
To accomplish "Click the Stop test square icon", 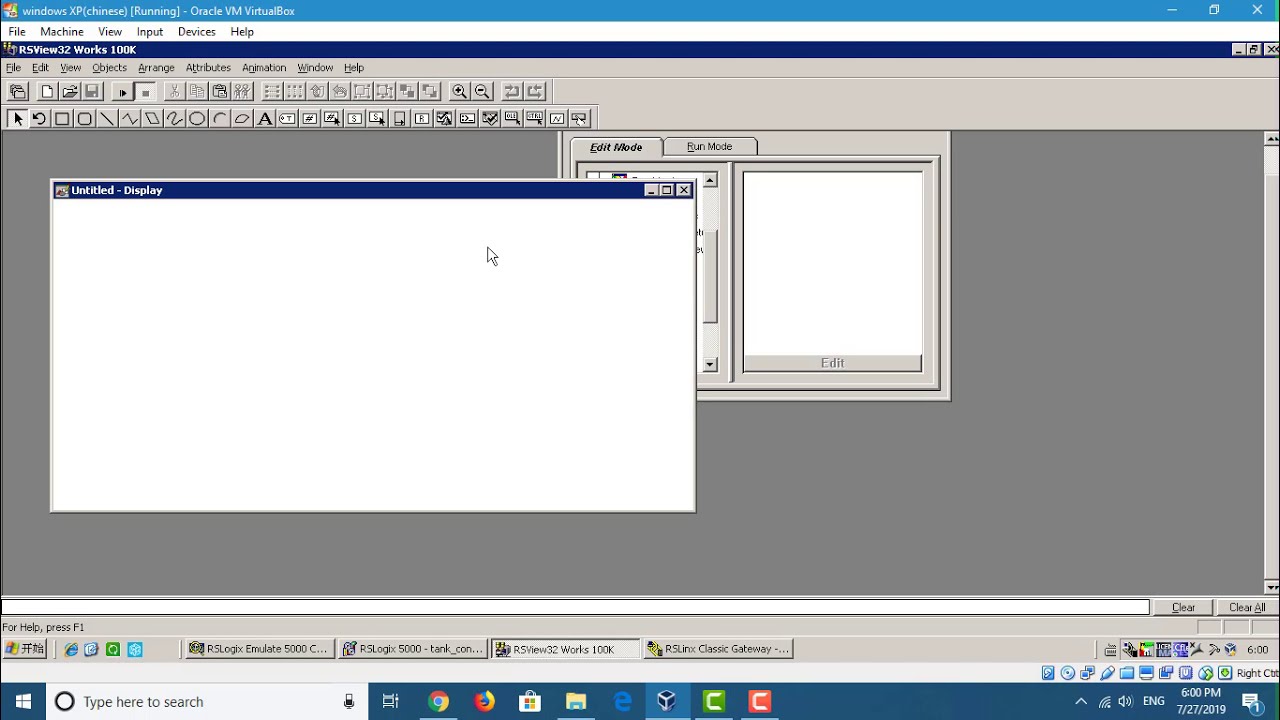I will (145, 91).
